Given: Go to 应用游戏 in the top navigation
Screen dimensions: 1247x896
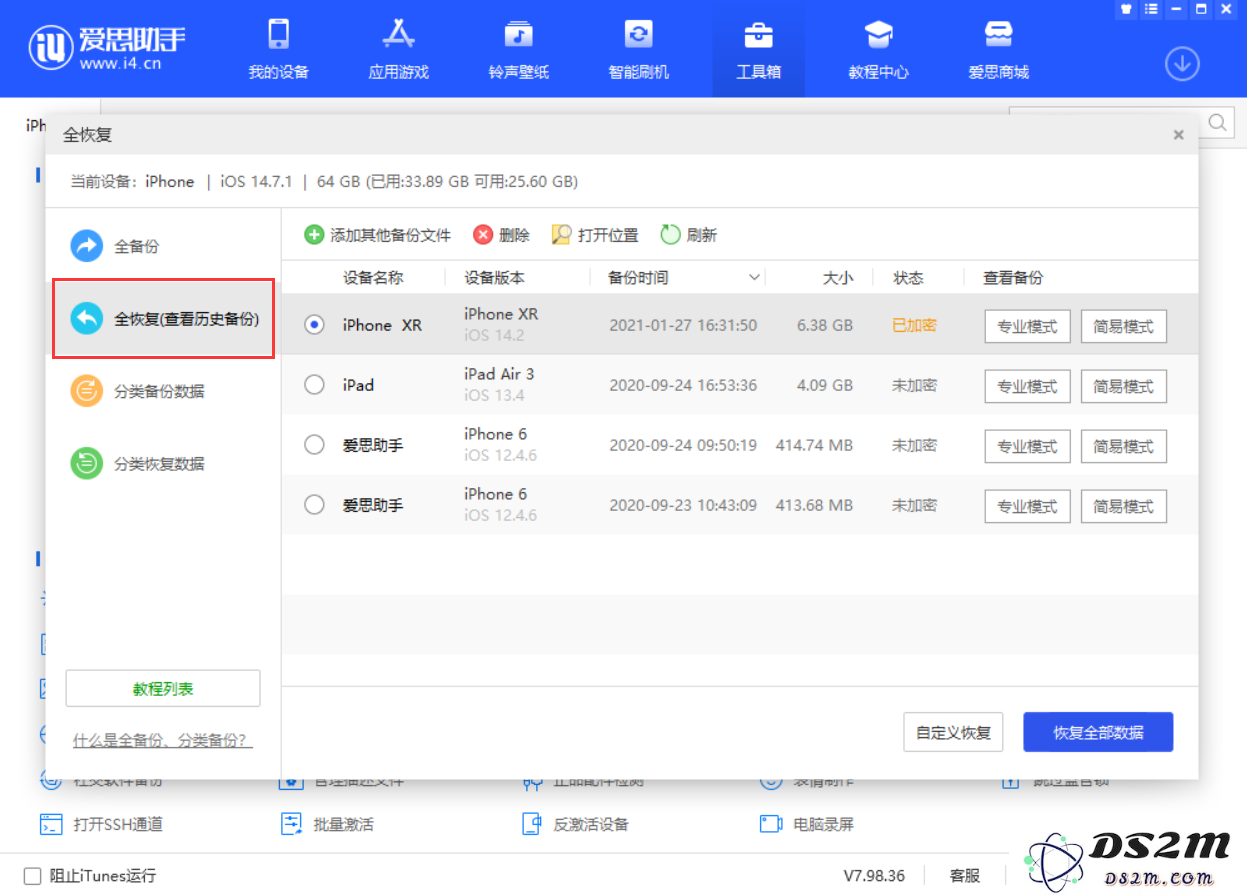Looking at the screenshot, I should coord(398,49).
